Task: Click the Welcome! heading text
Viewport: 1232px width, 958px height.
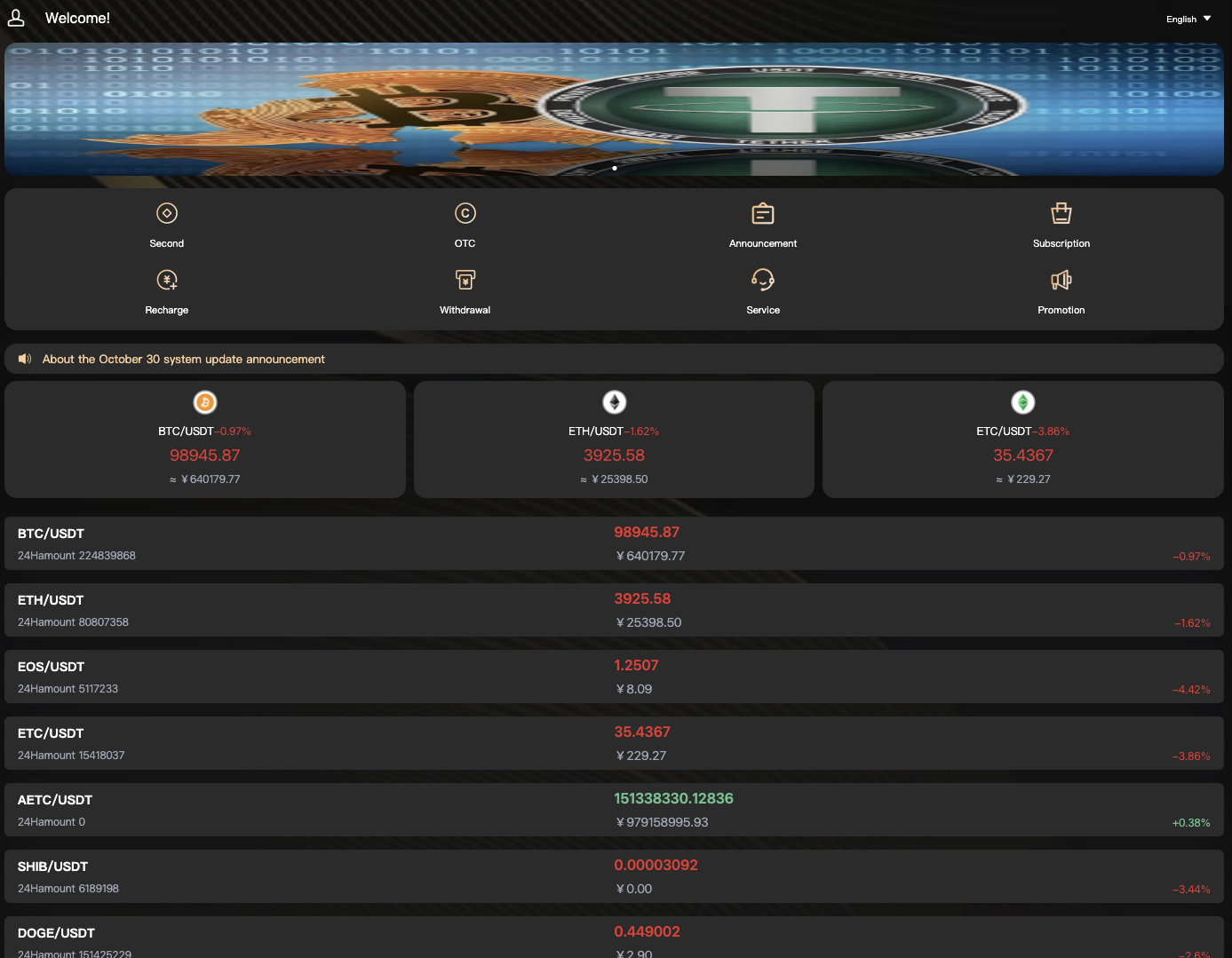Action: tap(77, 18)
